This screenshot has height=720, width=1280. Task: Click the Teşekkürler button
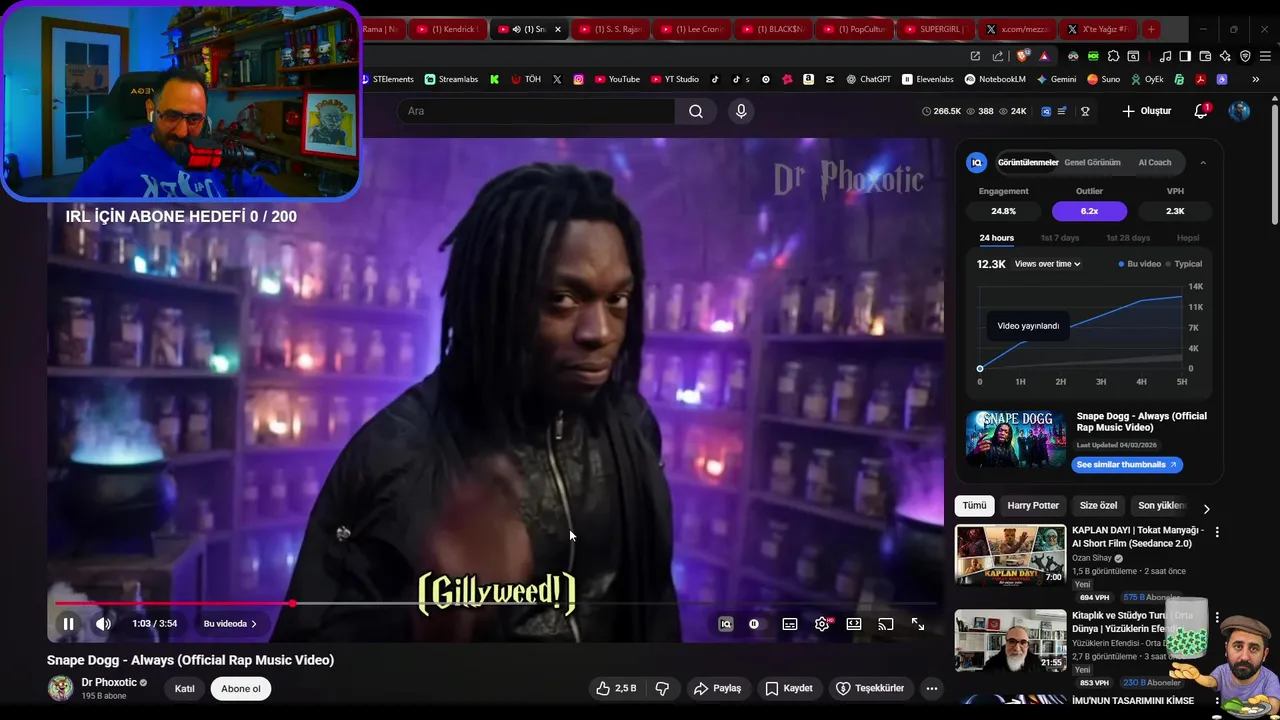[x=870, y=688]
